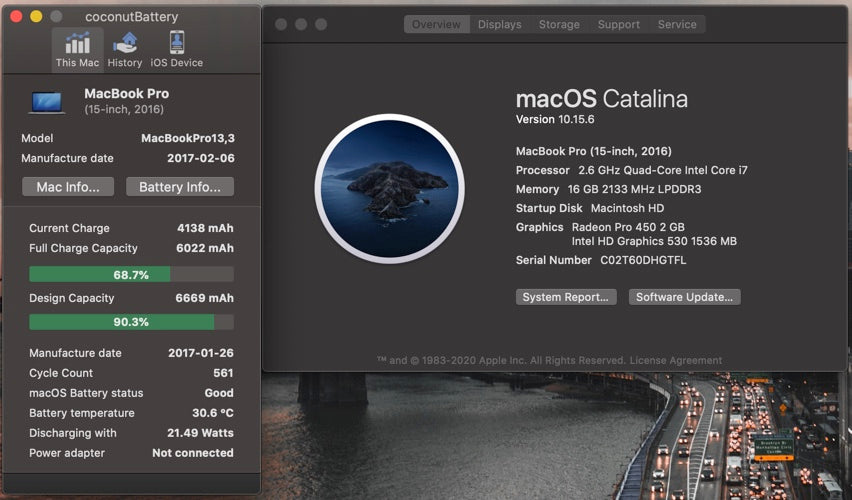
Task: Open the Service tab
Action: point(677,24)
